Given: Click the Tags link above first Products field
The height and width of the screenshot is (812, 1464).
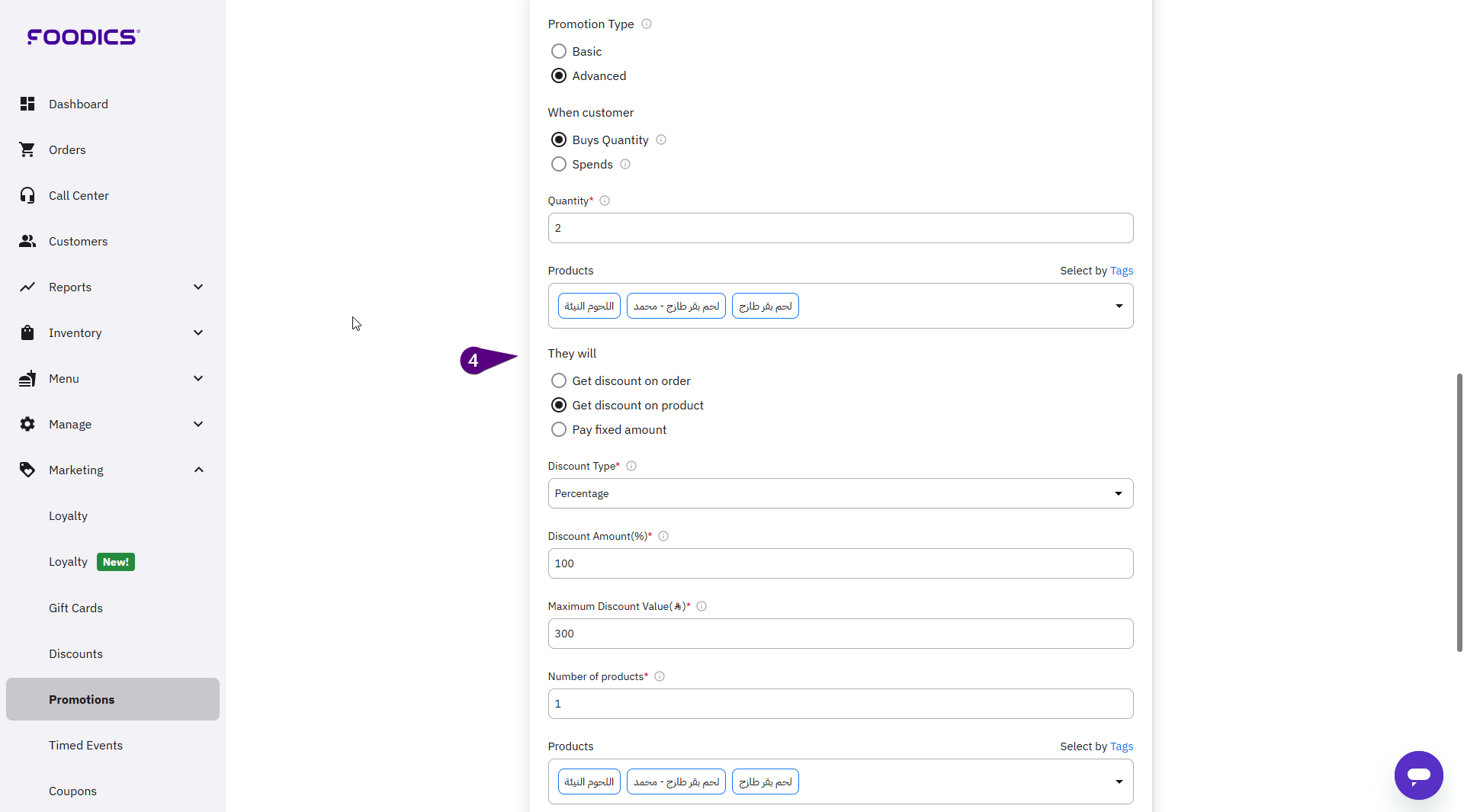Looking at the screenshot, I should tap(1121, 271).
